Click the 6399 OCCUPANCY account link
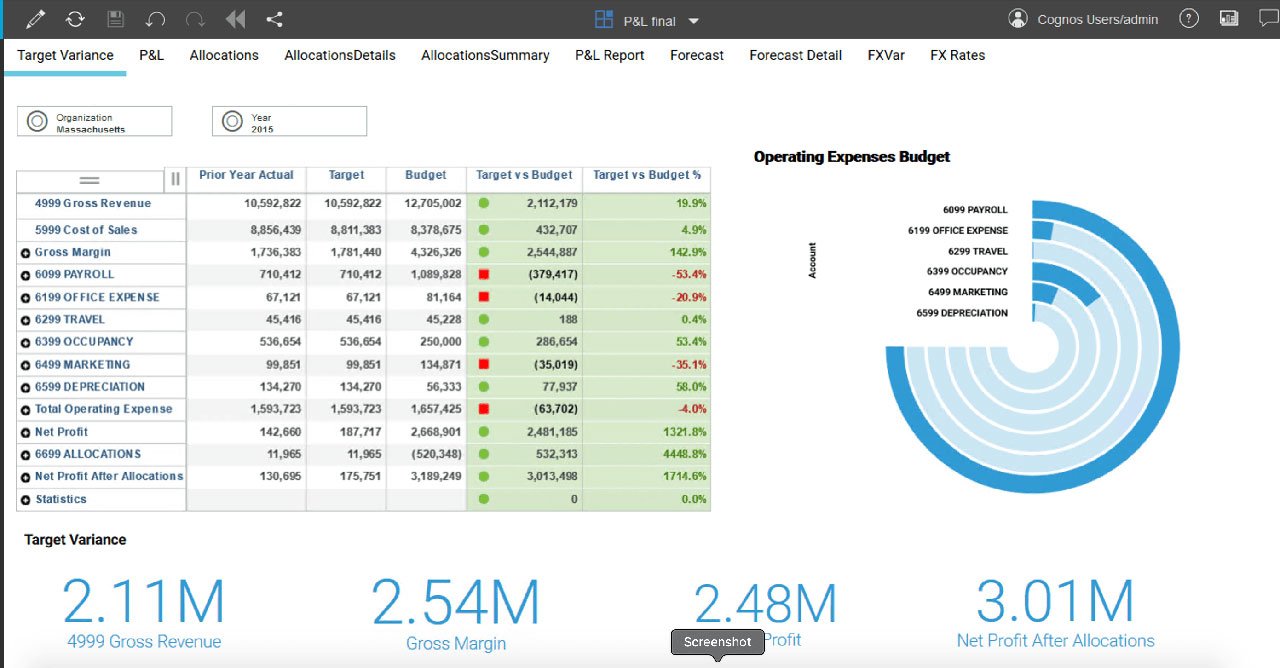Viewport: 1280px width, 668px height. click(84, 342)
